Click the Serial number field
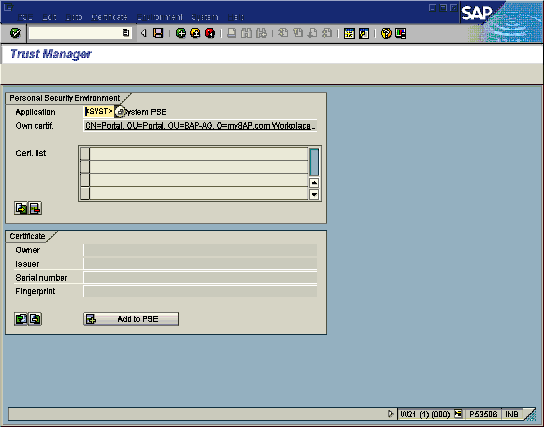Image resolution: width=544 pixels, height=427 pixels. pyautogui.click(x=200, y=277)
